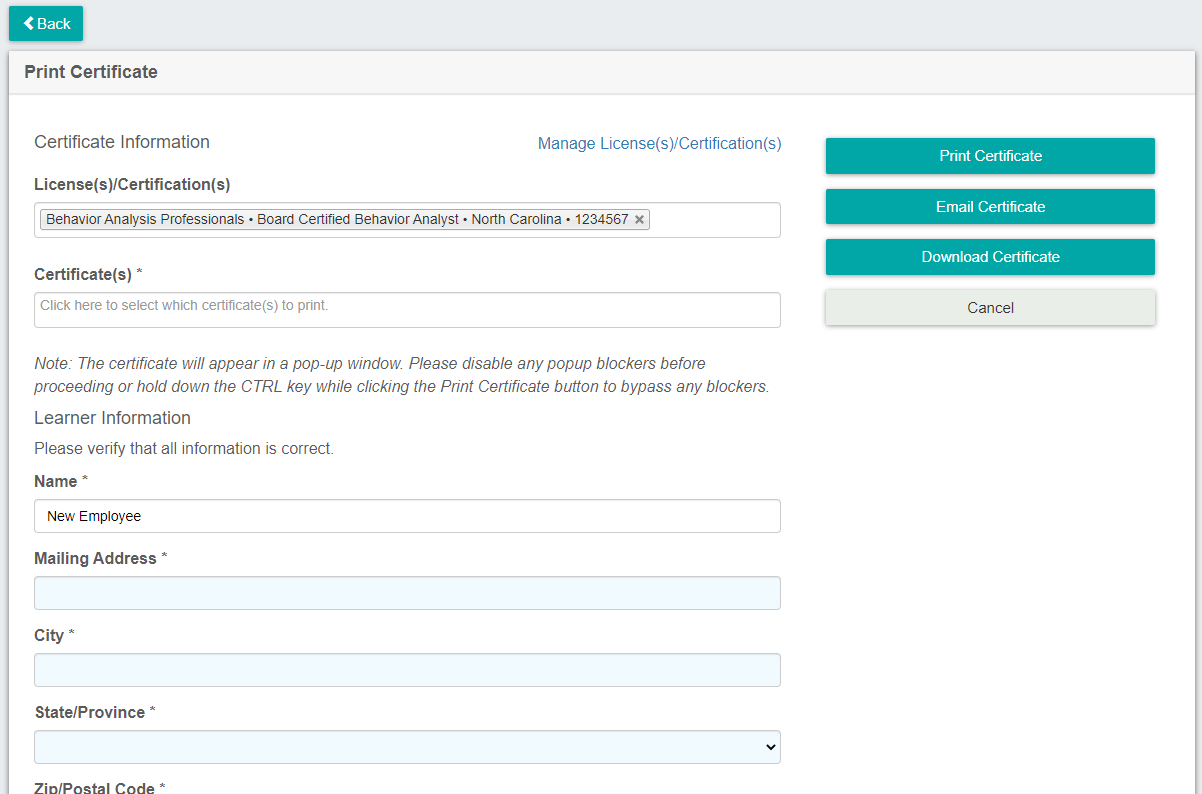
Task: Expand the State/Province dropdown
Action: (x=407, y=747)
